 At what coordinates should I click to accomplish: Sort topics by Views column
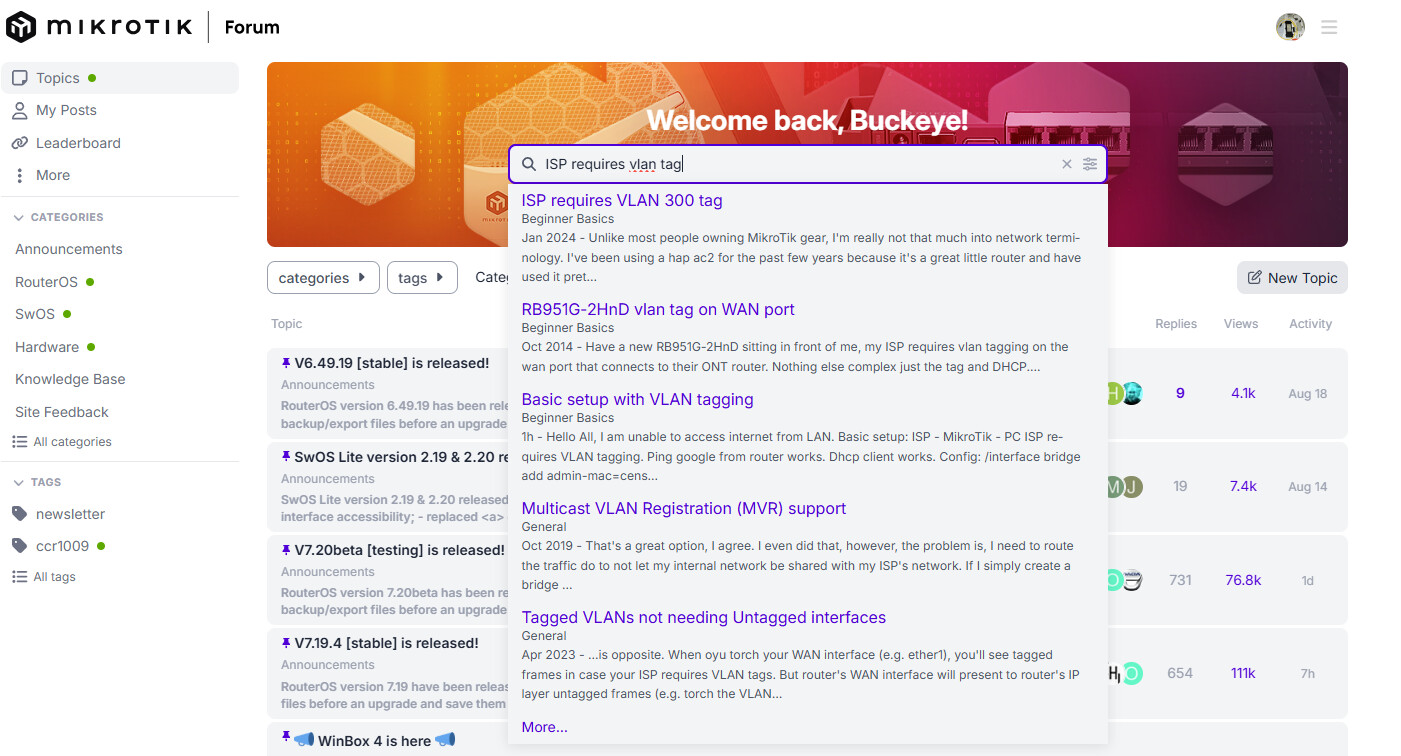(x=1242, y=324)
